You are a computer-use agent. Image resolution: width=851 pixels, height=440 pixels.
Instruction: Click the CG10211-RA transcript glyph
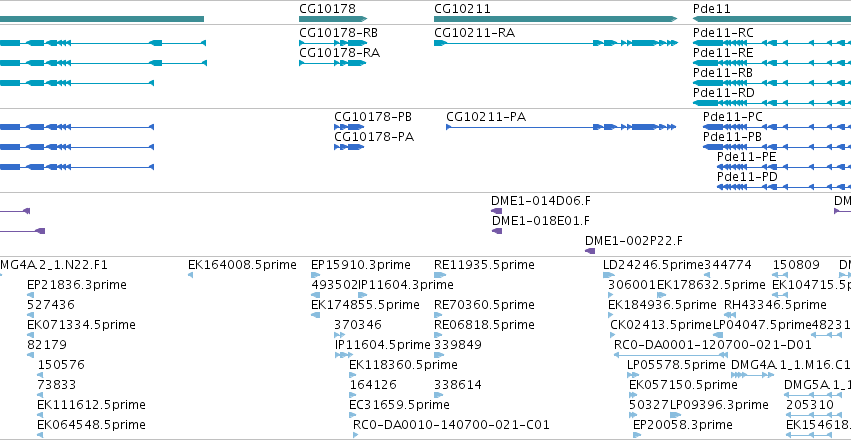(556, 43)
